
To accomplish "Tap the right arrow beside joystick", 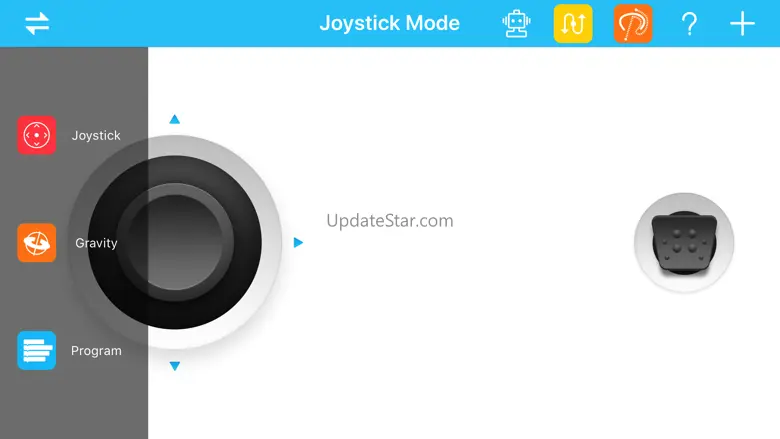I will [x=298, y=243].
